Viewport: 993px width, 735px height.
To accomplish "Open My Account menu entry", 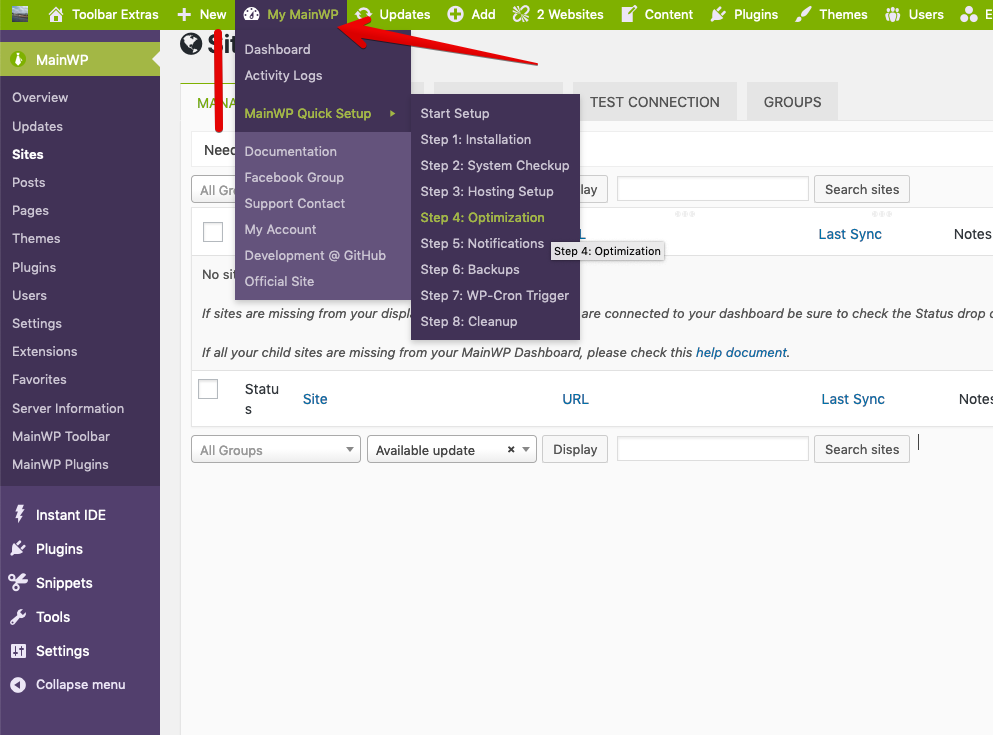I will [280, 229].
